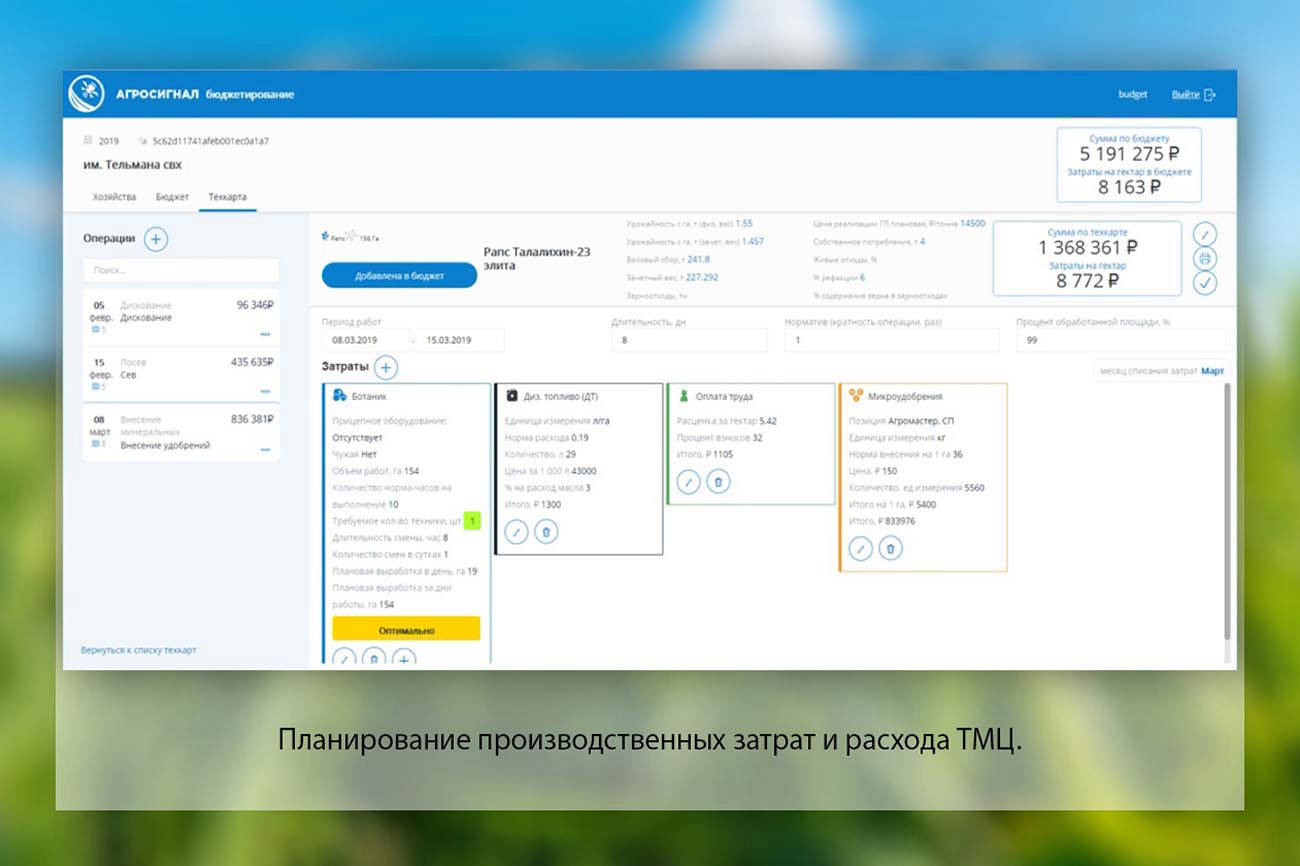Screen dimensions: 1300x866
Task: Switch to the Хозяйства tab
Action: [x=114, y=197]
